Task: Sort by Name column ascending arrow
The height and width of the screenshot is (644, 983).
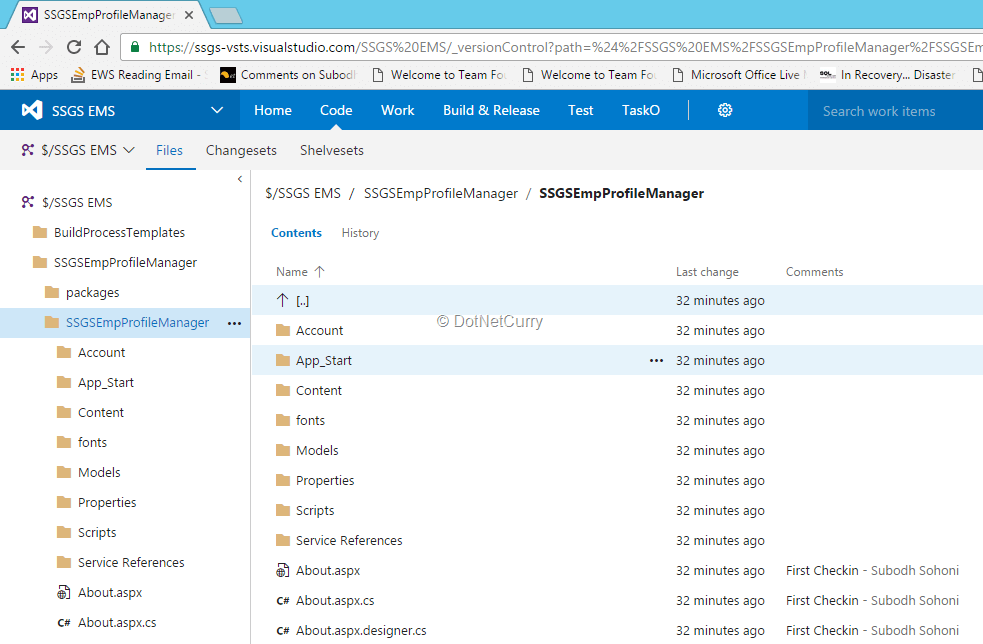Action: (x=319, y=272)
